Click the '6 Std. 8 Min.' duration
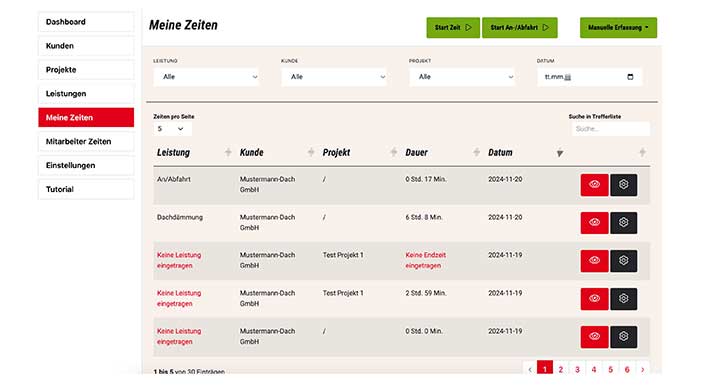The width and height of the screenshot is (705, 390). pyautogui.click(x=424, y=217)
